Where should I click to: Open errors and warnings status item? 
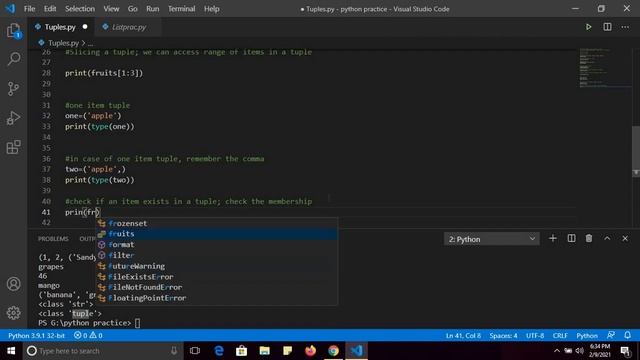point(88,336)
